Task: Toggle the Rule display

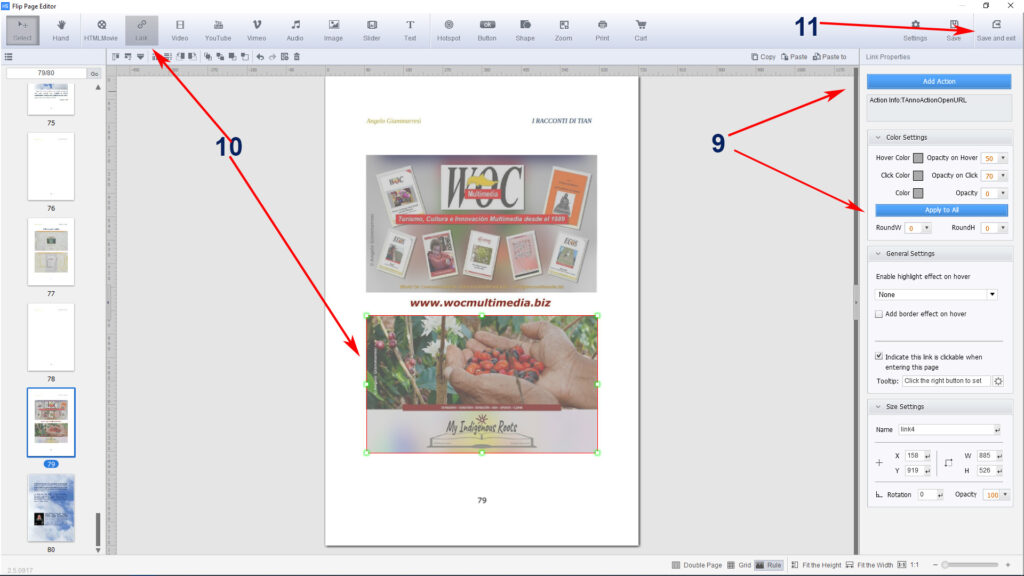Action: pyautogui.click(x=769, y=565)
